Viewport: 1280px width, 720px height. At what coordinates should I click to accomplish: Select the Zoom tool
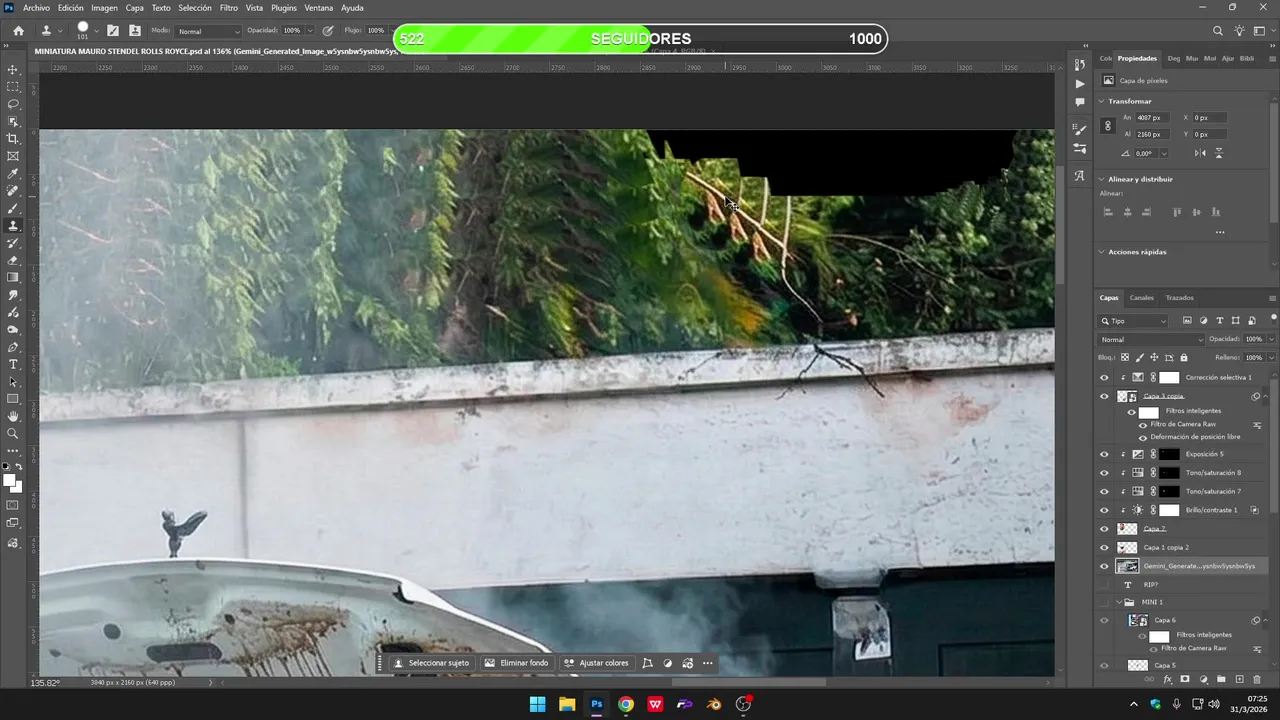point(13,433)
